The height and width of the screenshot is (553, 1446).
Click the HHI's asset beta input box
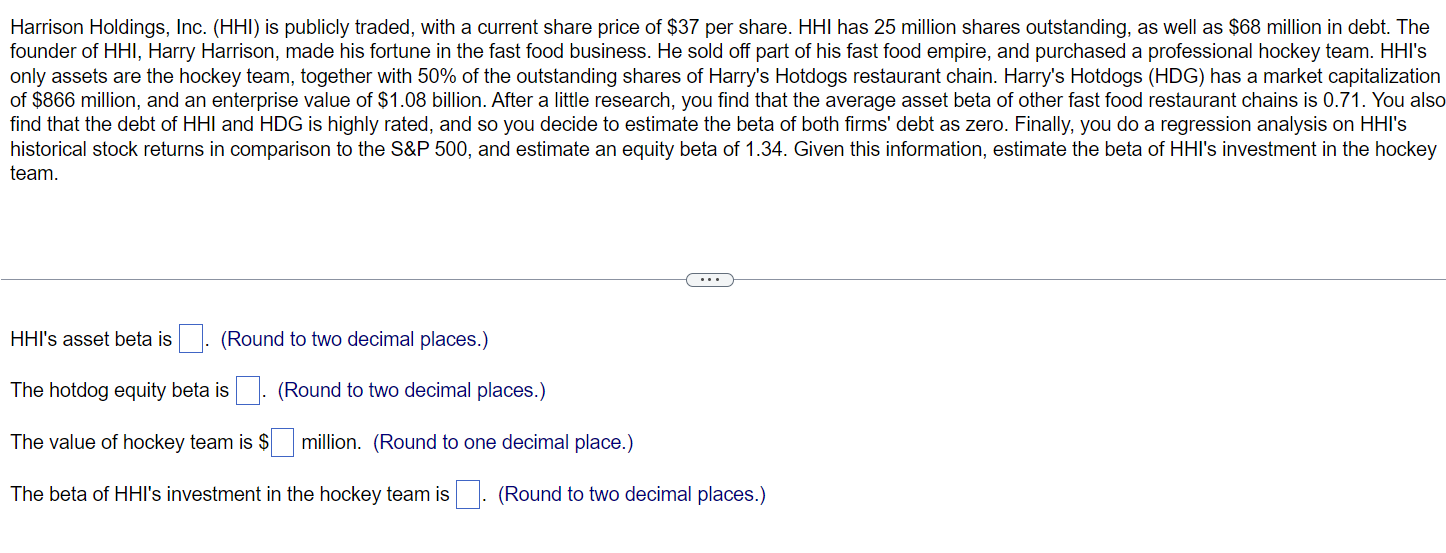pos(191,339)
